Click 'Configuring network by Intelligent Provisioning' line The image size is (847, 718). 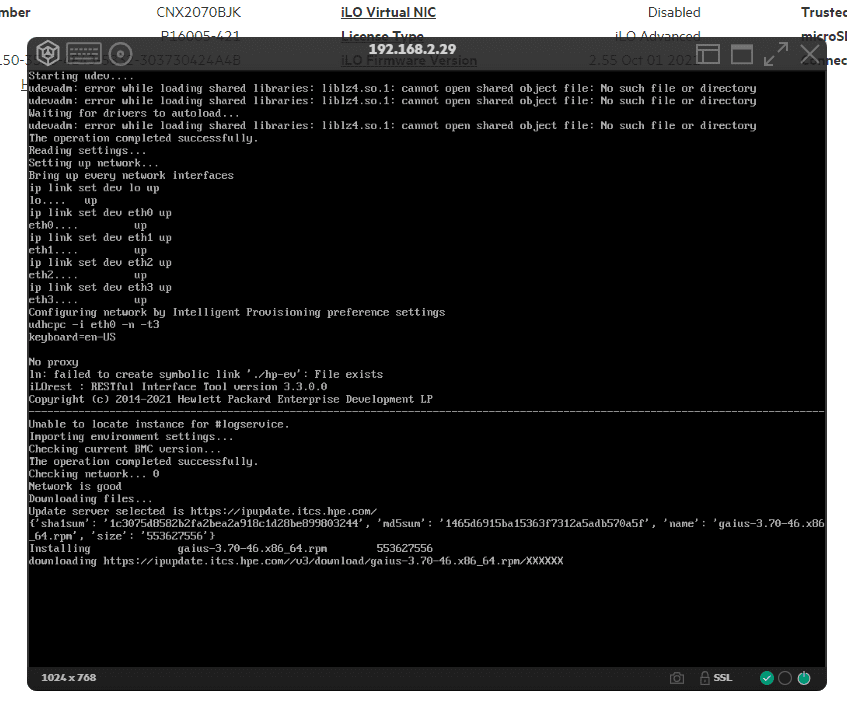pyautogui.click(x=237, y=312)
